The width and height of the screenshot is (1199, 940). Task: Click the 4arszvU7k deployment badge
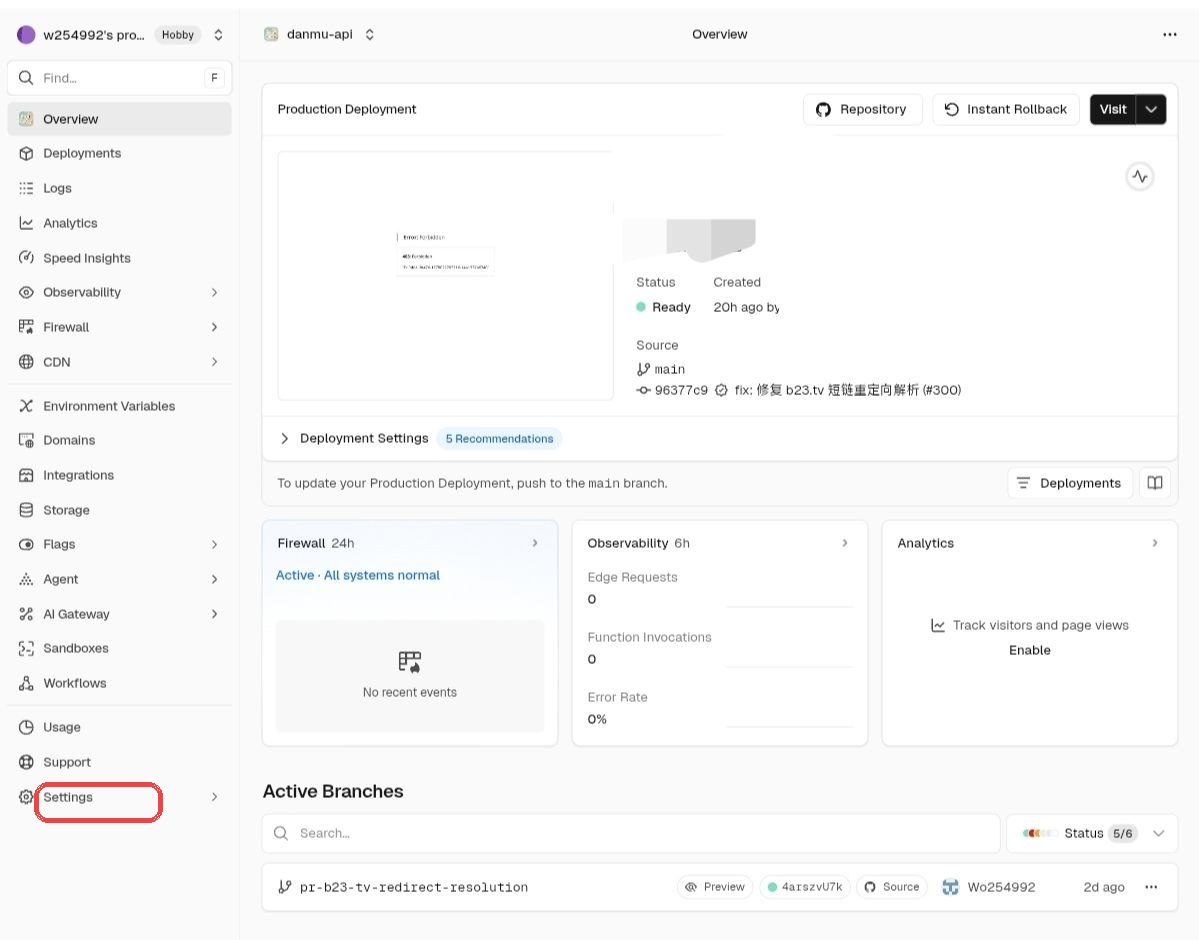click(x=804, y=887)
